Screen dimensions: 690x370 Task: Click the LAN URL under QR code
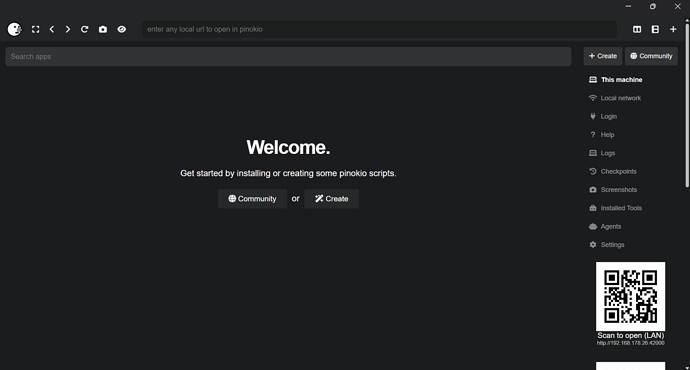pyautogui.click(x=631, y=343)
